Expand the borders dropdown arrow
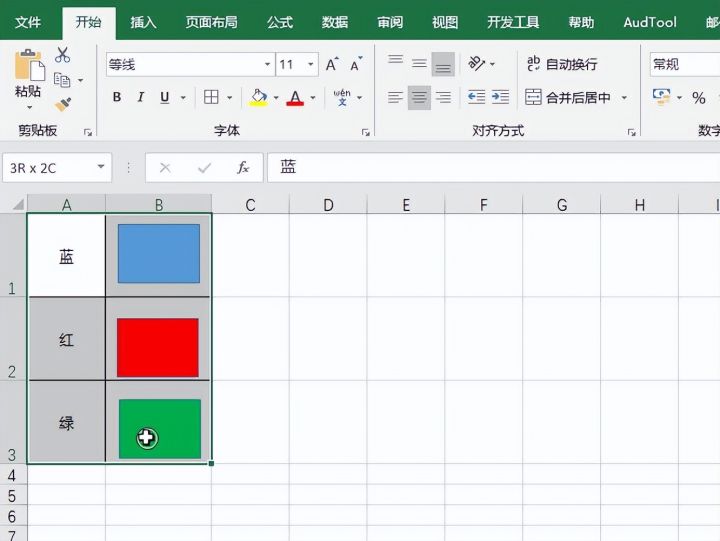Screen dimensions: 720x541 pos(230,97)
